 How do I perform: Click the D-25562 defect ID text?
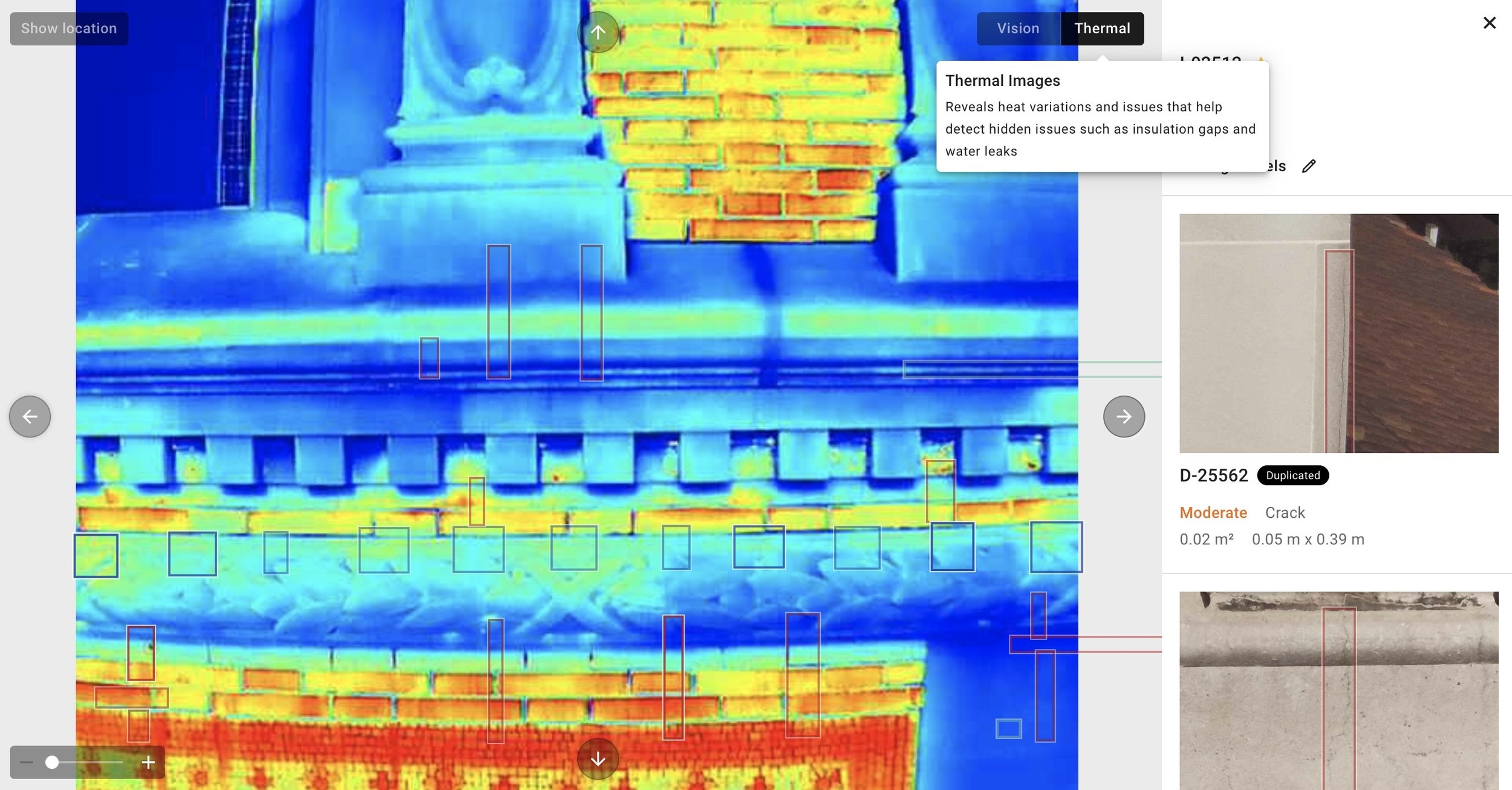[1213, 475]
